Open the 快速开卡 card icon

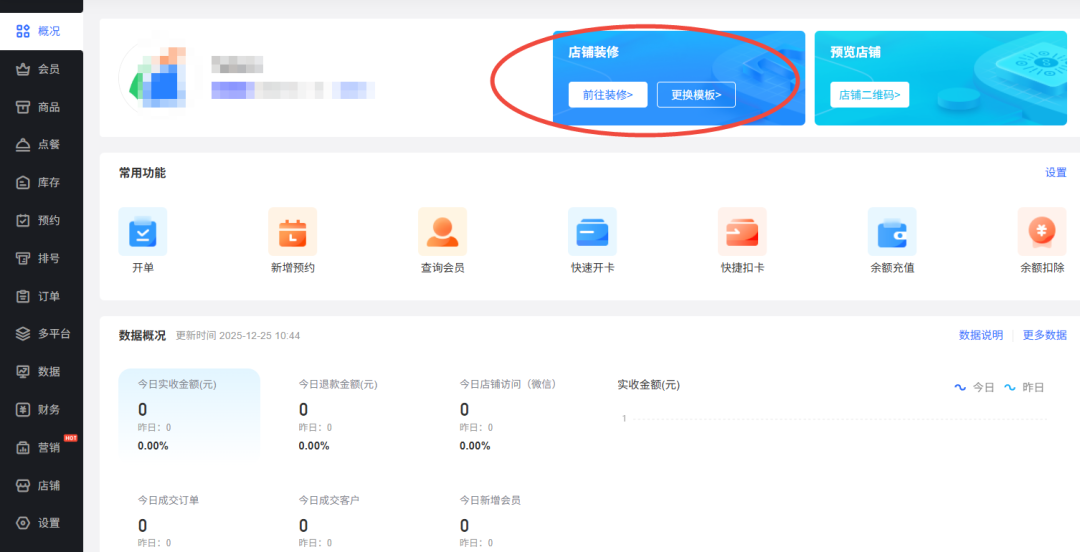(x=592, y=232)
